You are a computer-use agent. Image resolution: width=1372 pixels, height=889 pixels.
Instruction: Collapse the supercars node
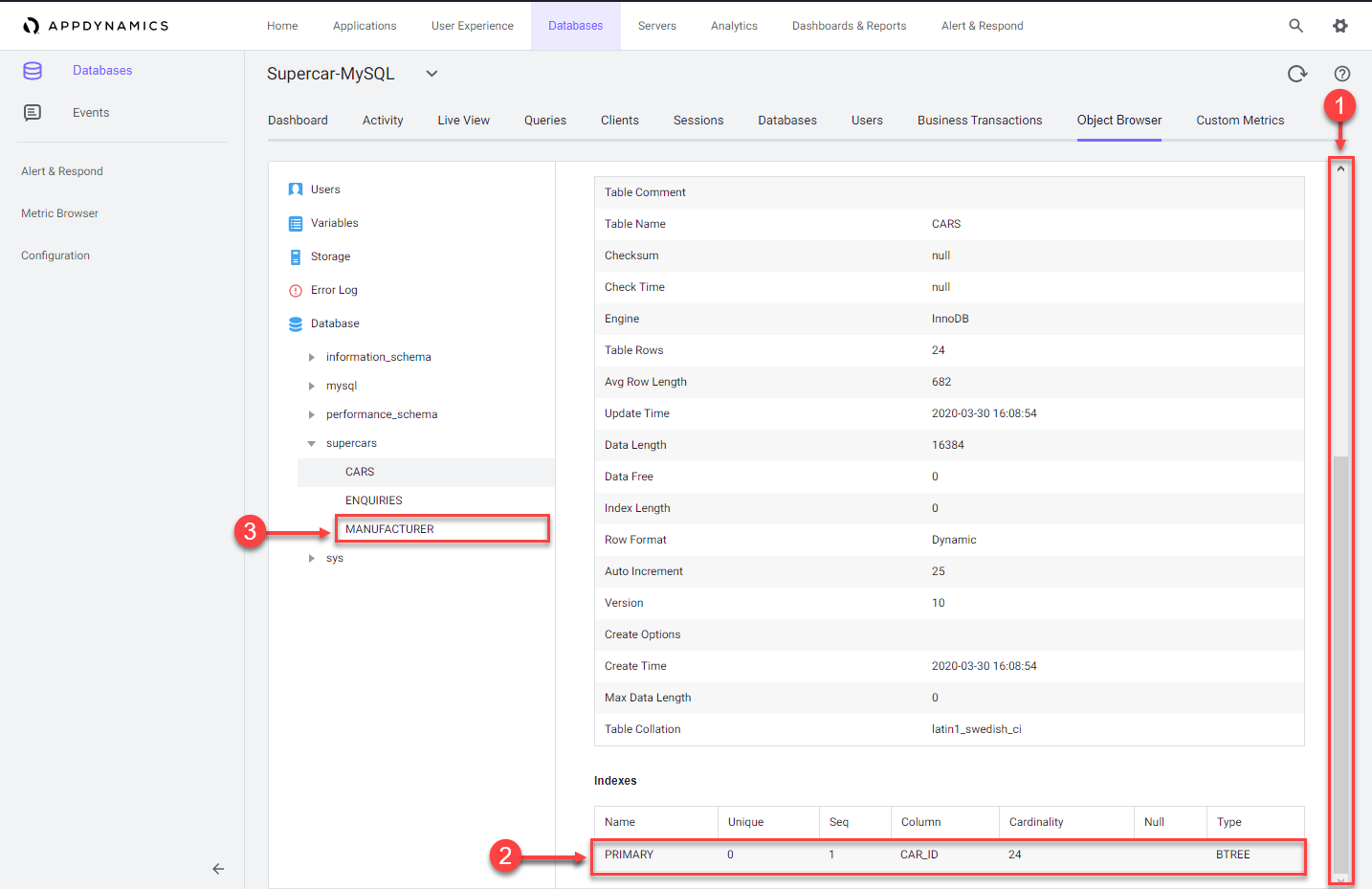point(311,443)
